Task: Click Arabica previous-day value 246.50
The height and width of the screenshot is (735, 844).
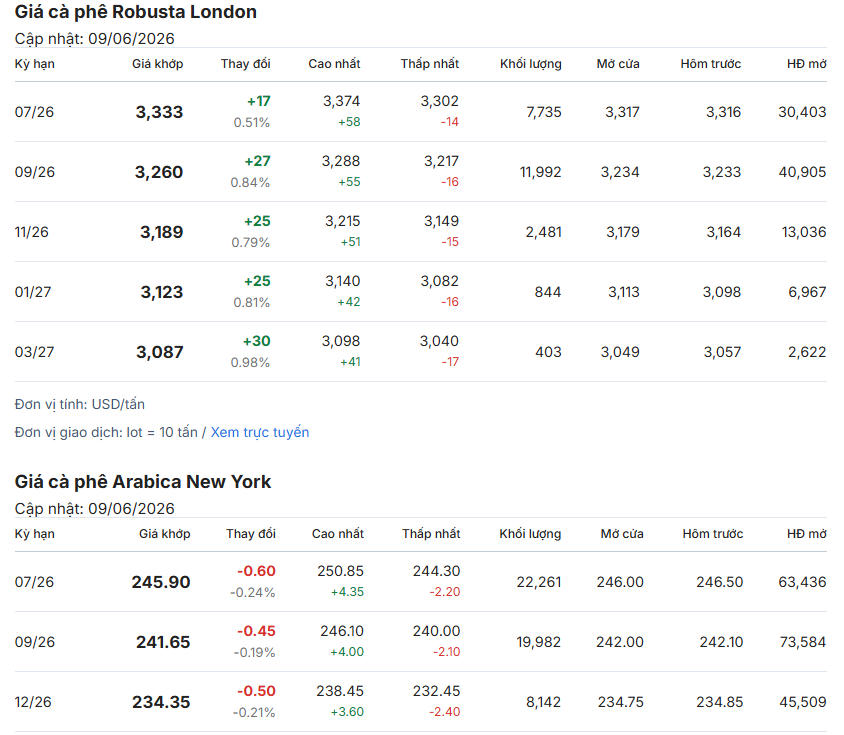Action: 720,582
